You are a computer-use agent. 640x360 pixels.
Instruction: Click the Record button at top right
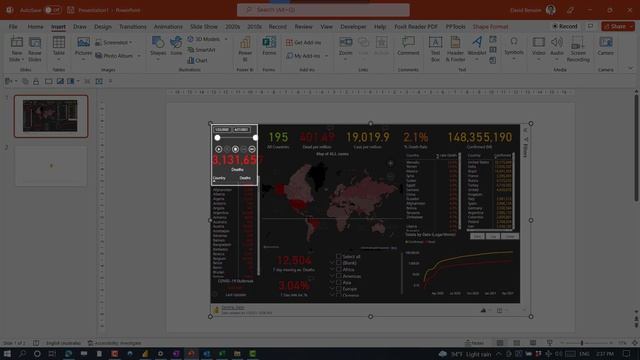click(565, 26)
